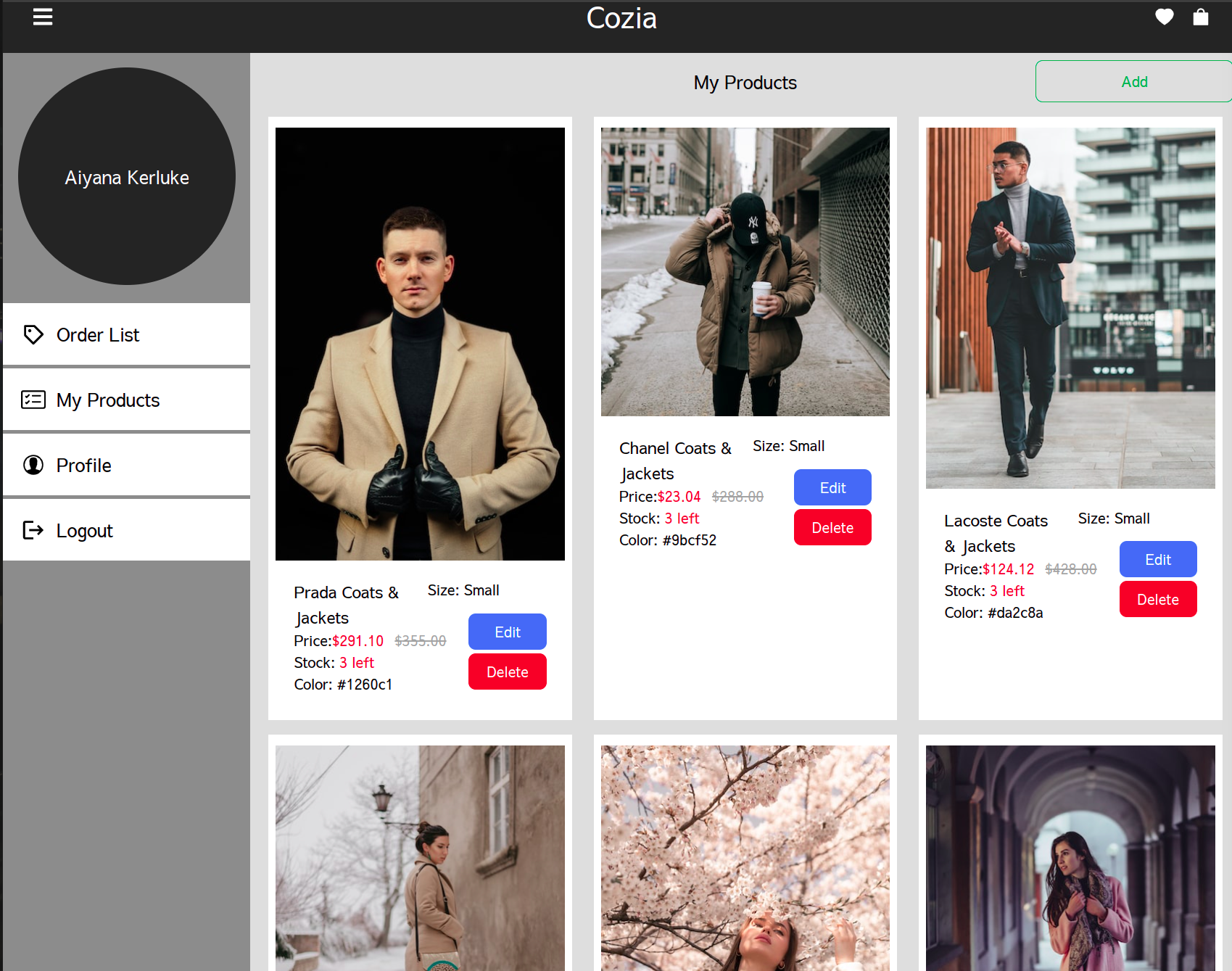Click Stock: 3 left on Lacoste card
Viewport: 1232px width, 971px height.
tap(985, 591)
